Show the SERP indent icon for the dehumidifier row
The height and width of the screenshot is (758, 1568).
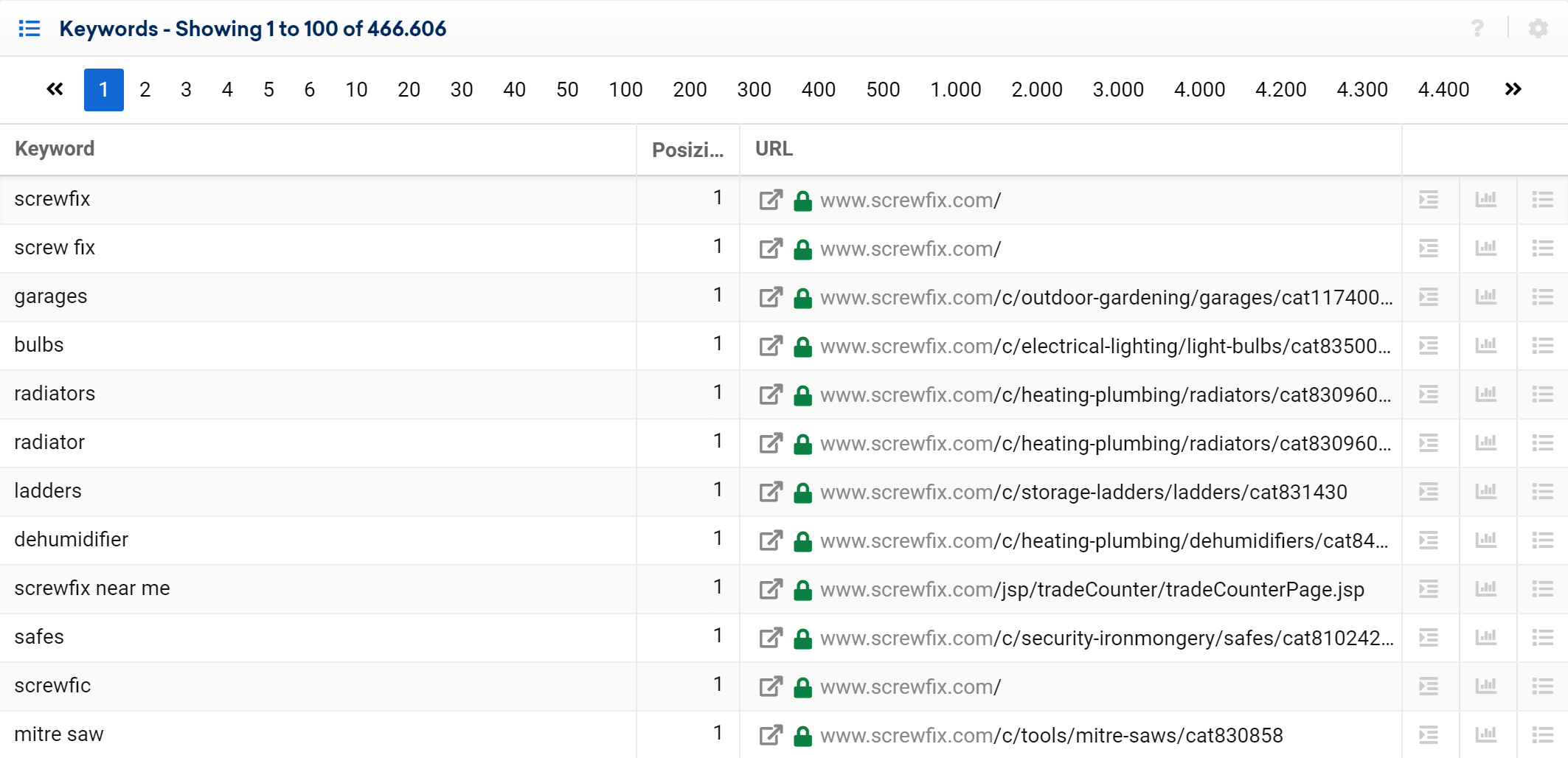[x=1429, y=540]
